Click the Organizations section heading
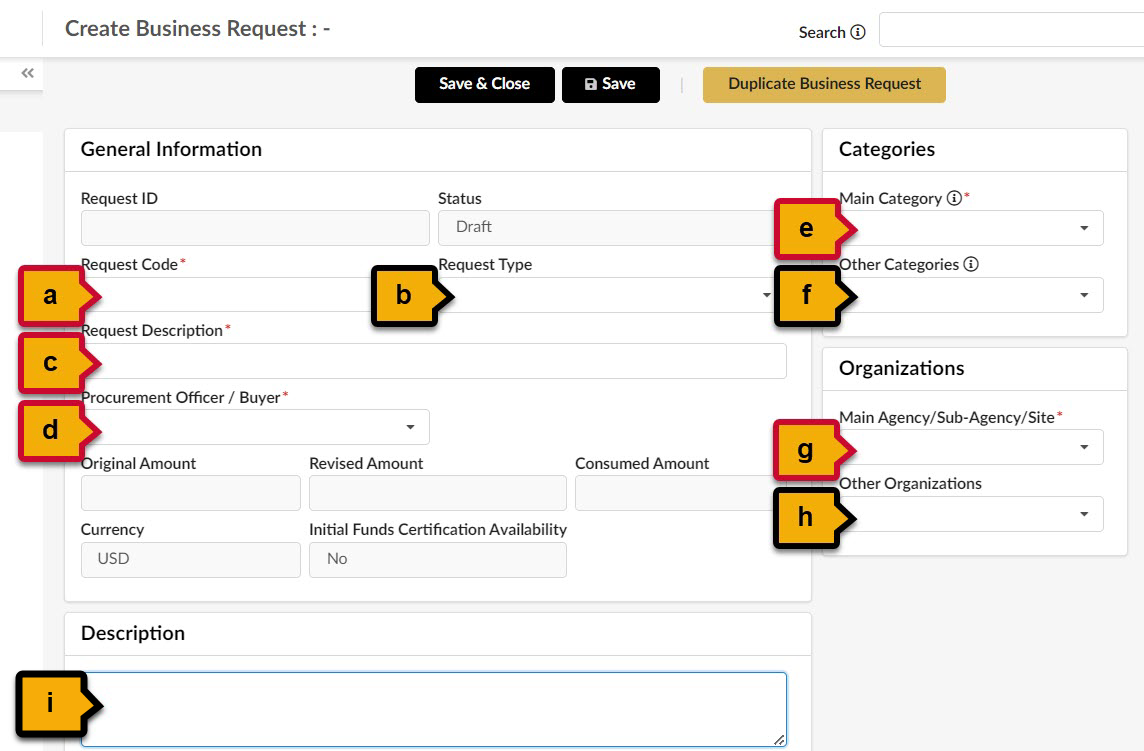Image resolution: width=1144 pixels, height=751 pixels. coord(902,368)
